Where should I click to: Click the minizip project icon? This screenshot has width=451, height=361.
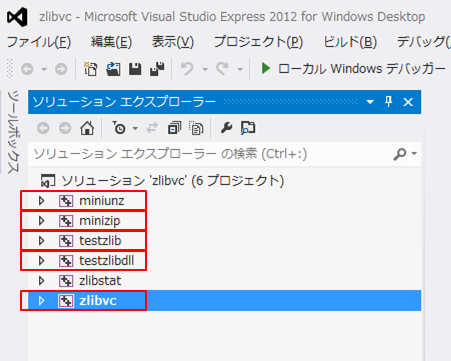[x=66, y=221]
